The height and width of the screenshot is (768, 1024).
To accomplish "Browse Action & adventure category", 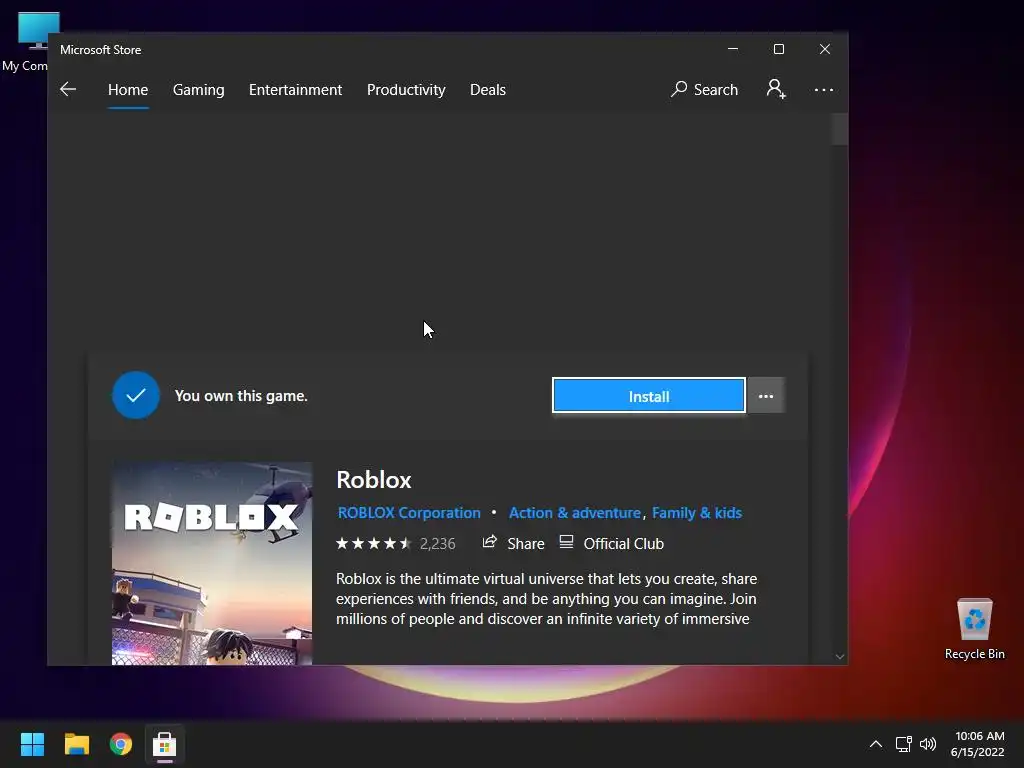I will point(575,513).
